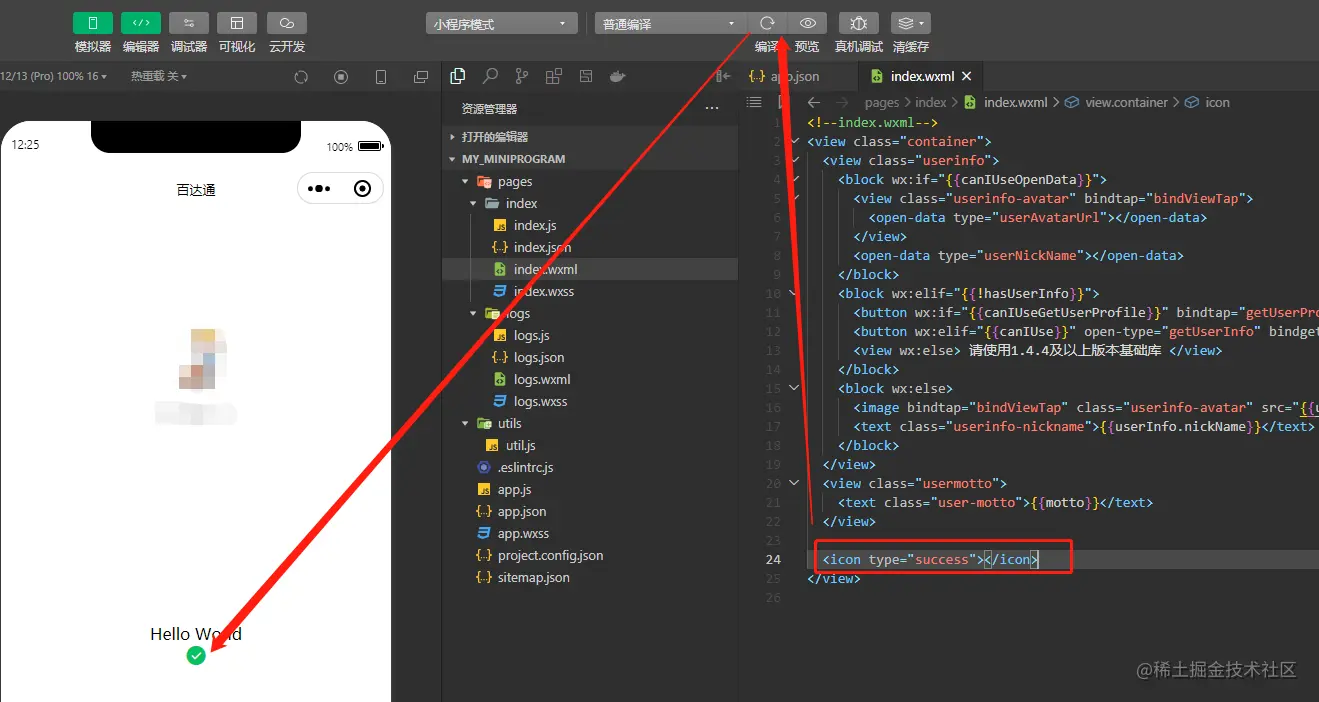Screen dimensions: 1319x702
Task: Open the 清缓存 clear cache dropdown
Action: (910, 23)
